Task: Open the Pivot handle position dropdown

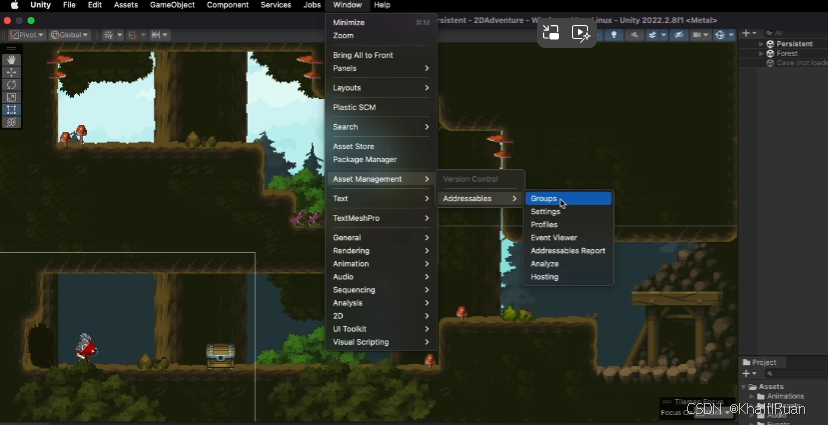Action: pos(27,35)
